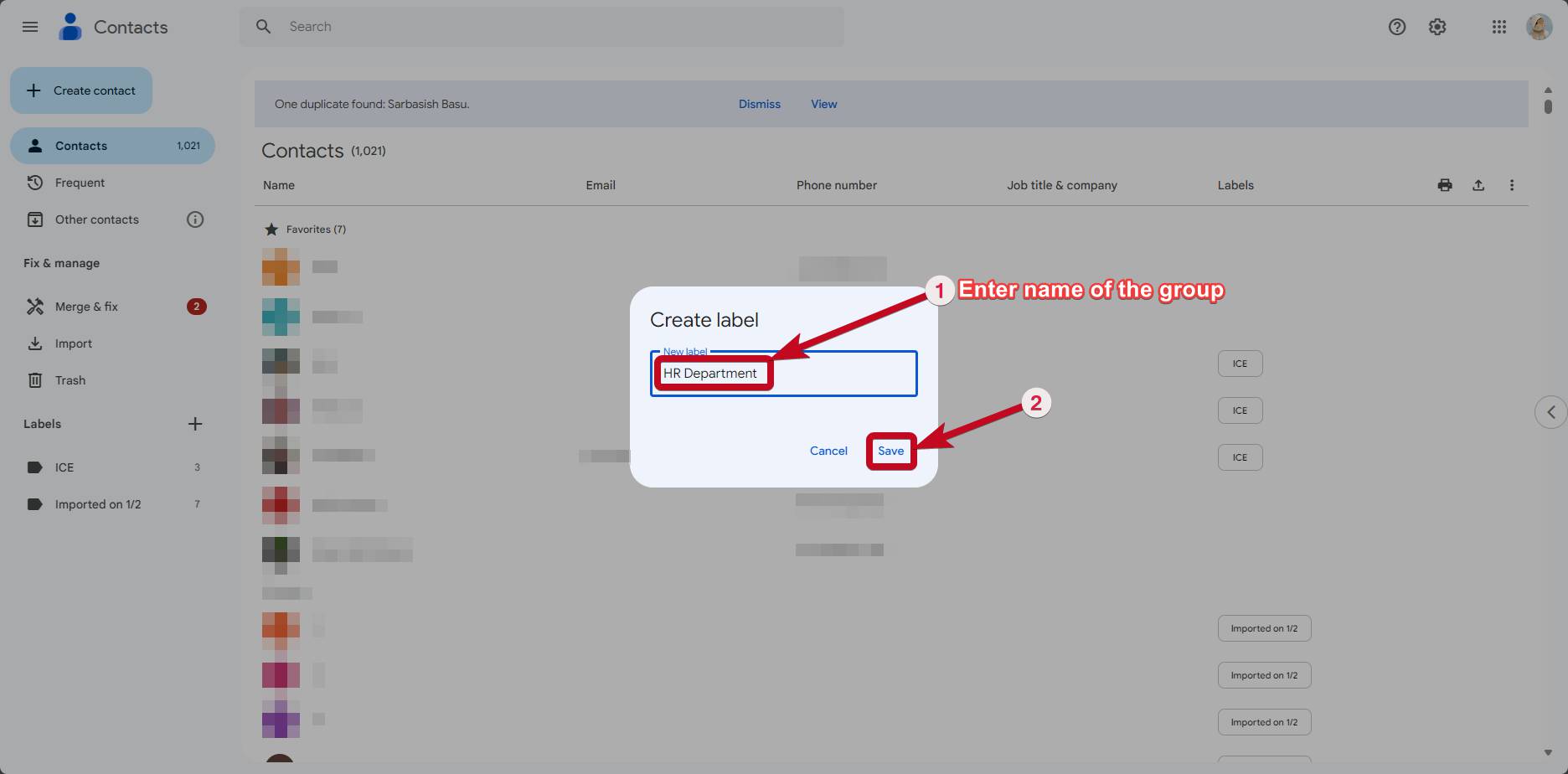Click the Favorites star icon

(271, 230)
